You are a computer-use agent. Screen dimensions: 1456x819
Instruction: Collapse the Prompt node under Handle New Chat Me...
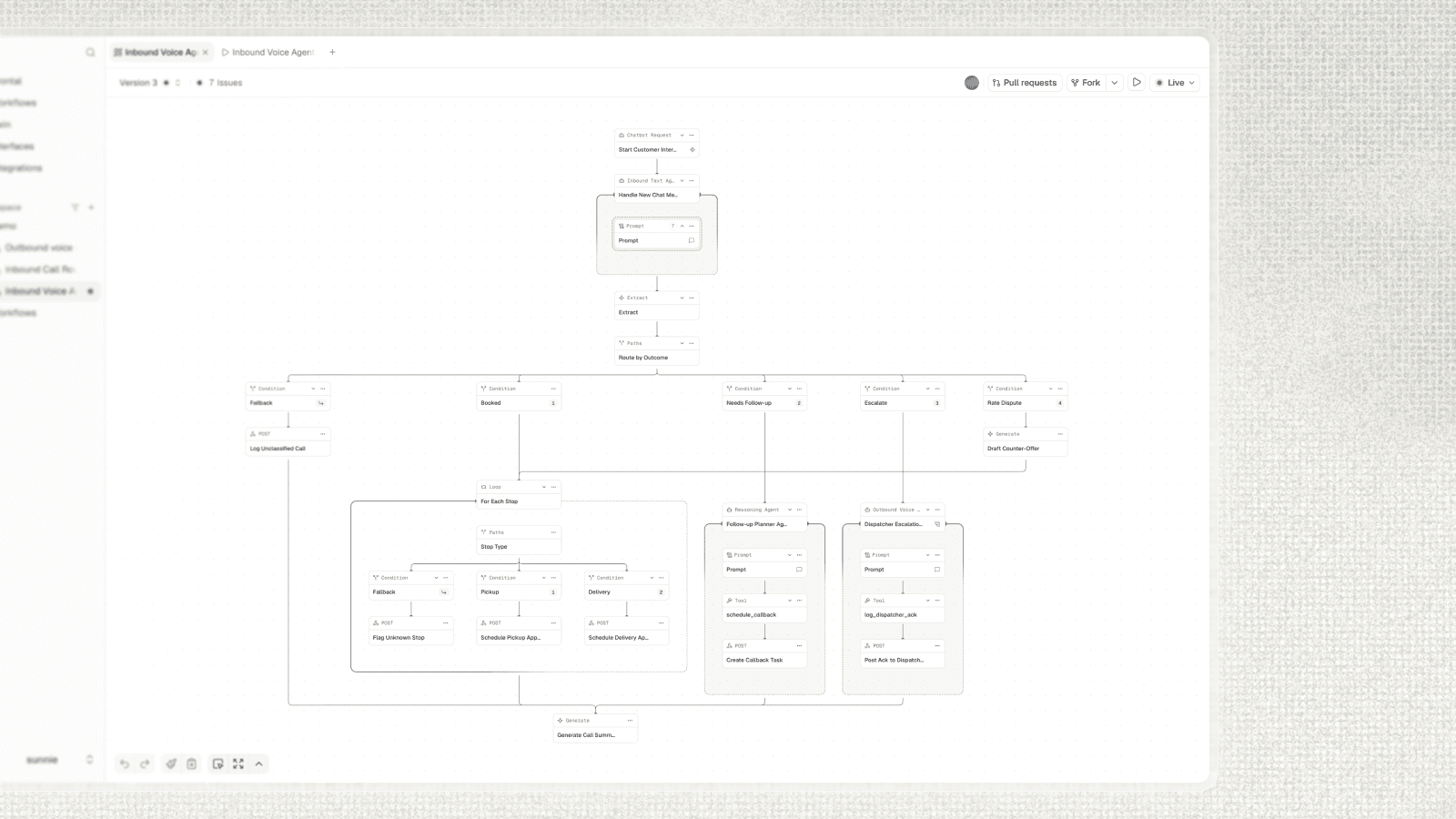coord(682,226)
